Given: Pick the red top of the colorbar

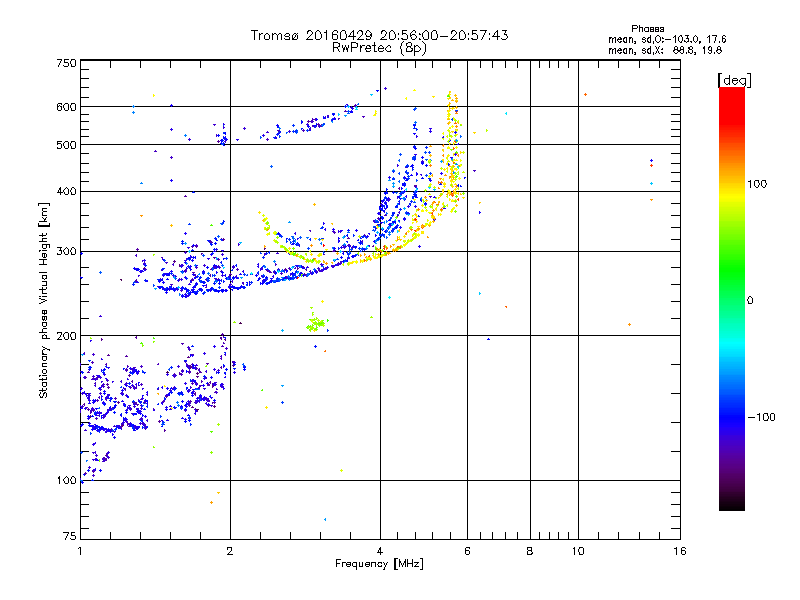Looking at the screenshot, I should (731, 93).
